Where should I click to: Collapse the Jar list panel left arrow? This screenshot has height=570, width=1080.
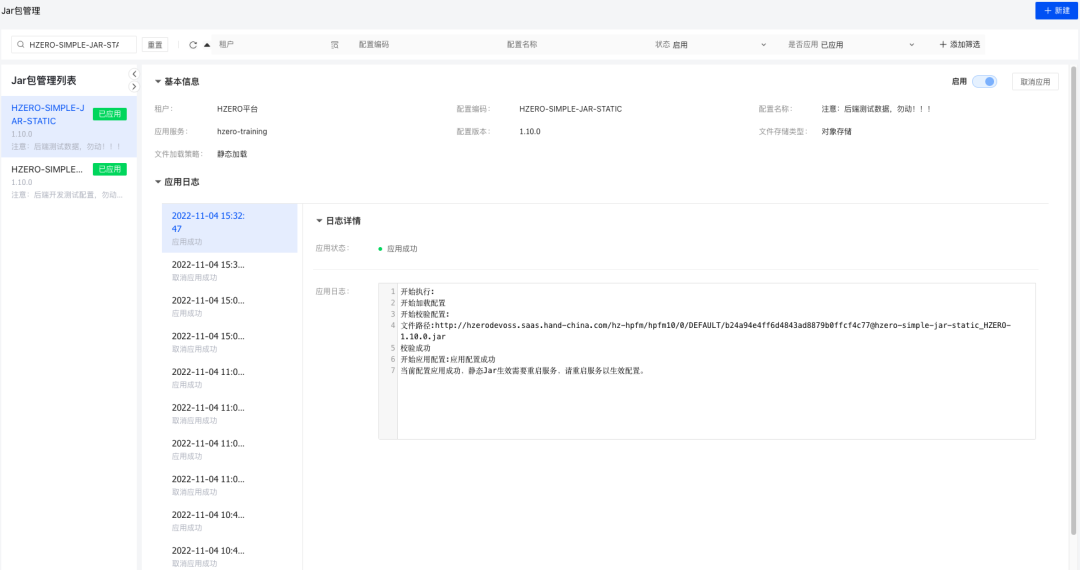(135, 74)
